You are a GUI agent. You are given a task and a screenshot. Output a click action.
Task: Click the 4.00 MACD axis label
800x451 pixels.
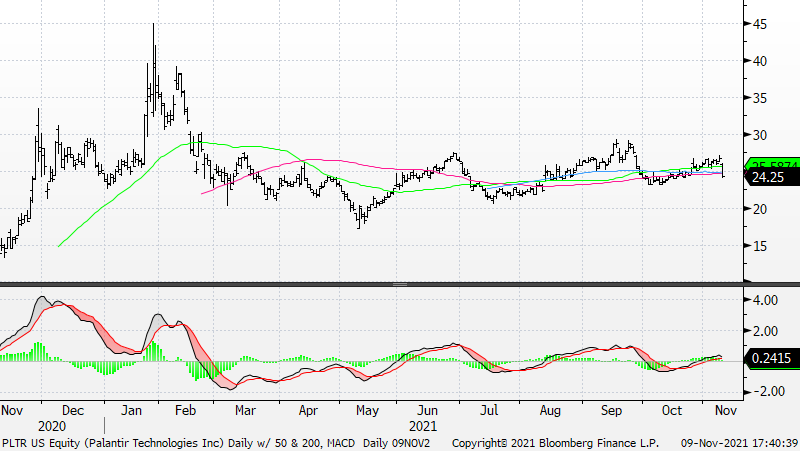tap(765, 300)
